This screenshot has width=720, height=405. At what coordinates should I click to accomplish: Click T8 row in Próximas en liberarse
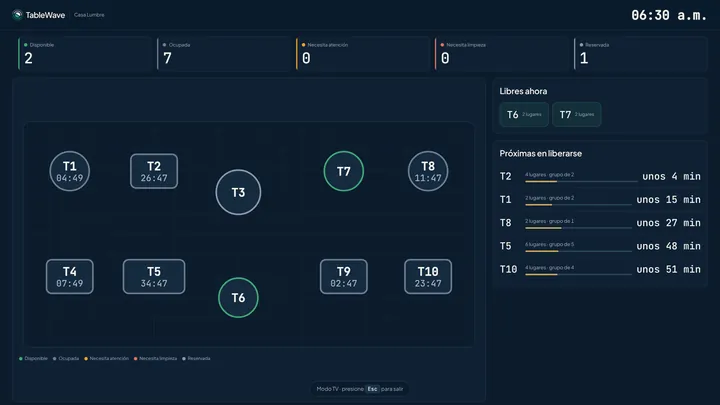click(x=600, y=223)
